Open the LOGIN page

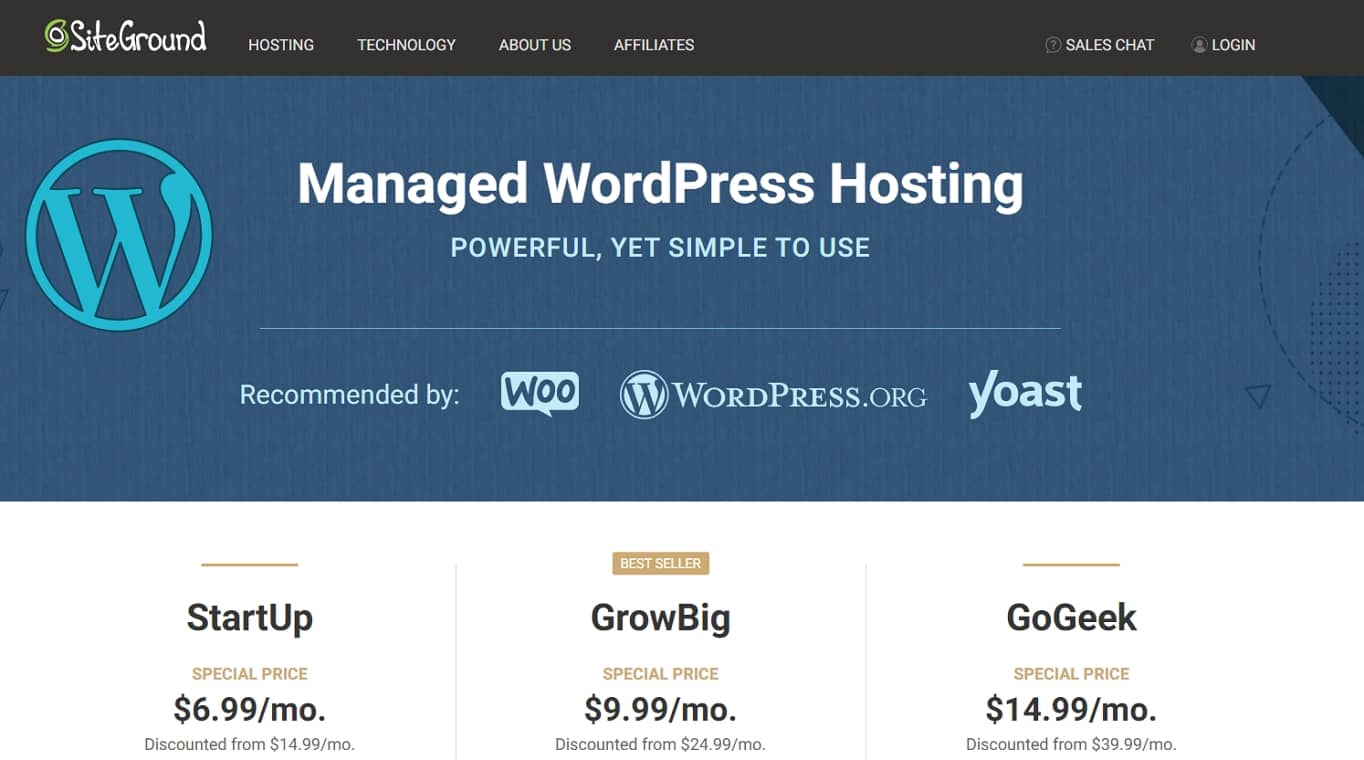(x=1233, y=45)
